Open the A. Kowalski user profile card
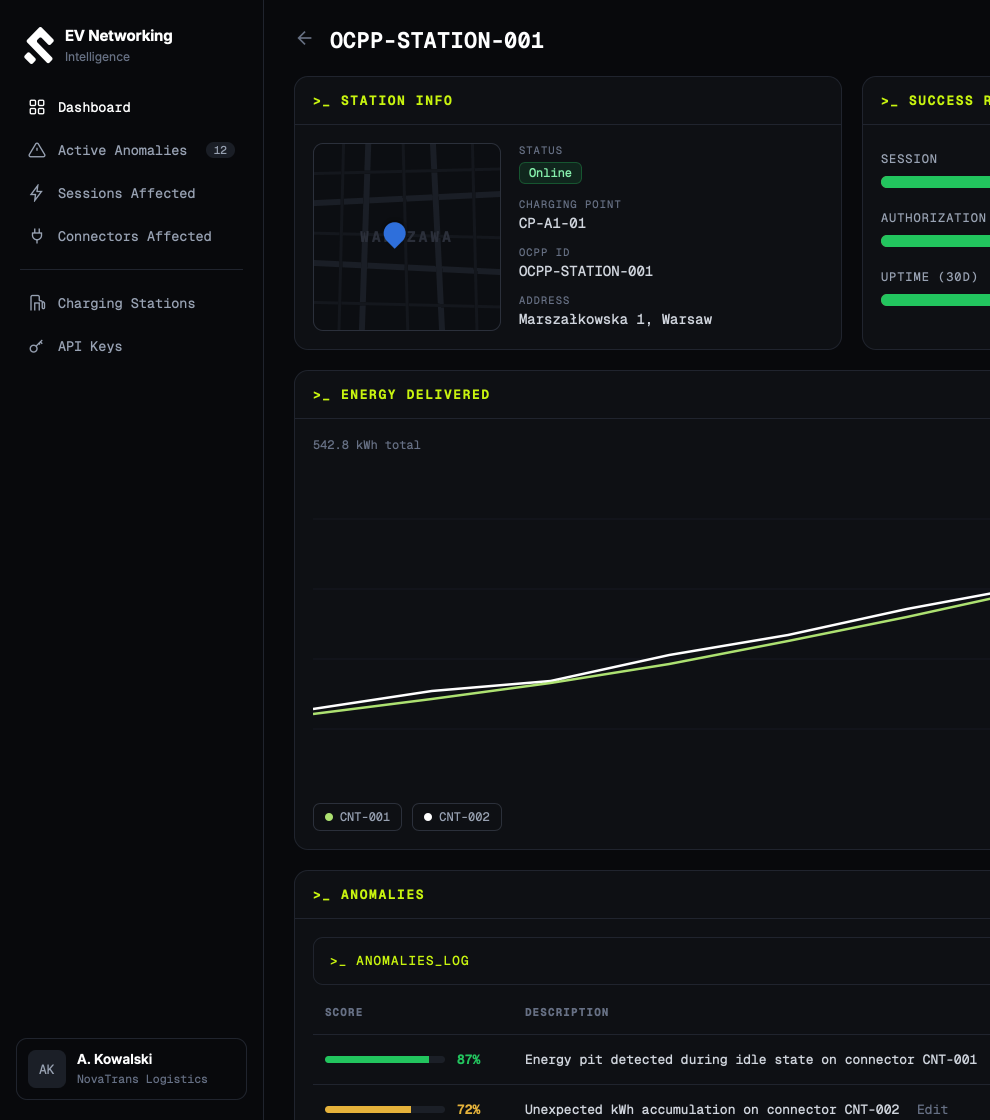This screenshot has height=1120, width=990. pyautogui.click(x=131, y=1069)
